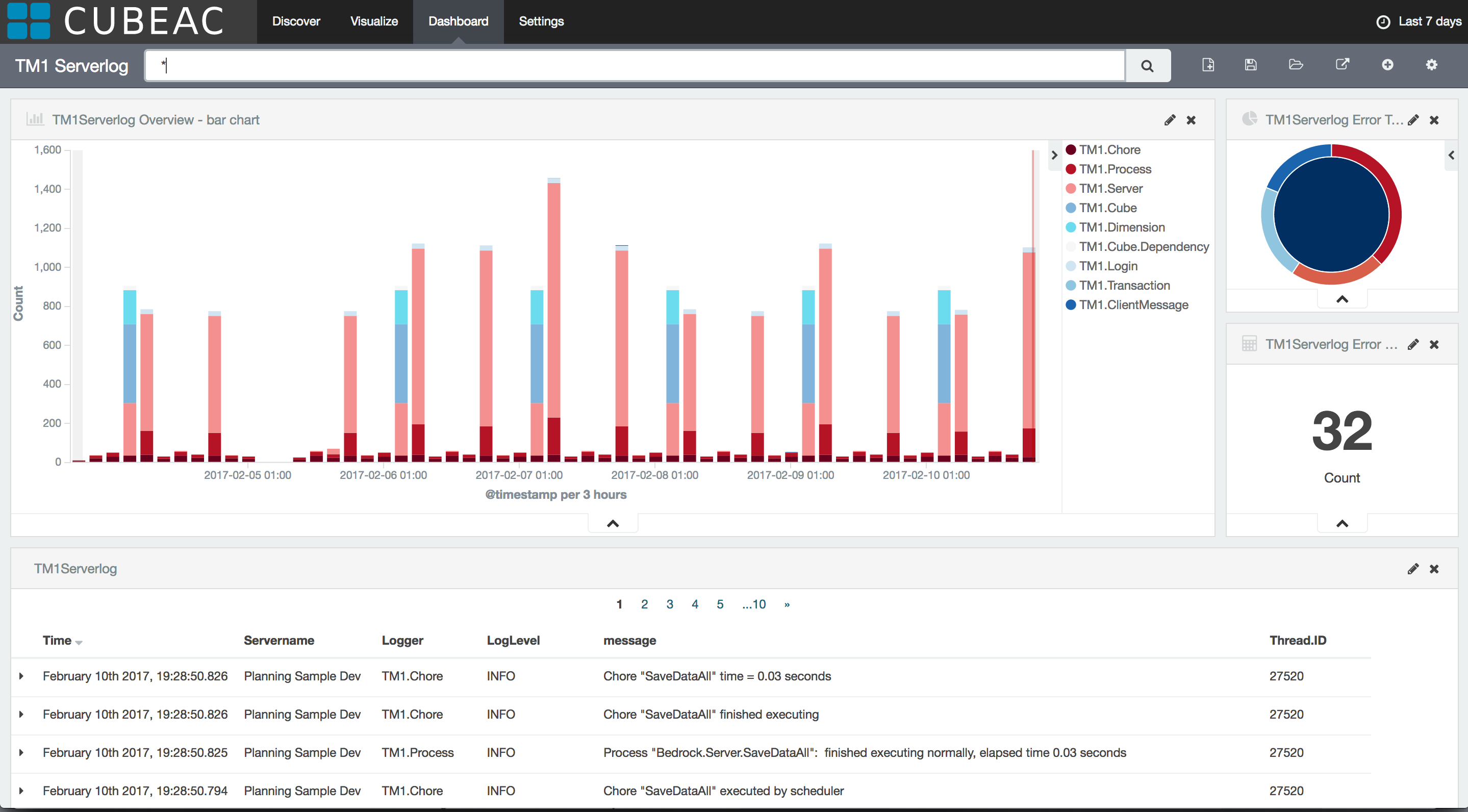Click the CUBEAC logo
This screenshot has height=812, width=1468.
(116, 21)
